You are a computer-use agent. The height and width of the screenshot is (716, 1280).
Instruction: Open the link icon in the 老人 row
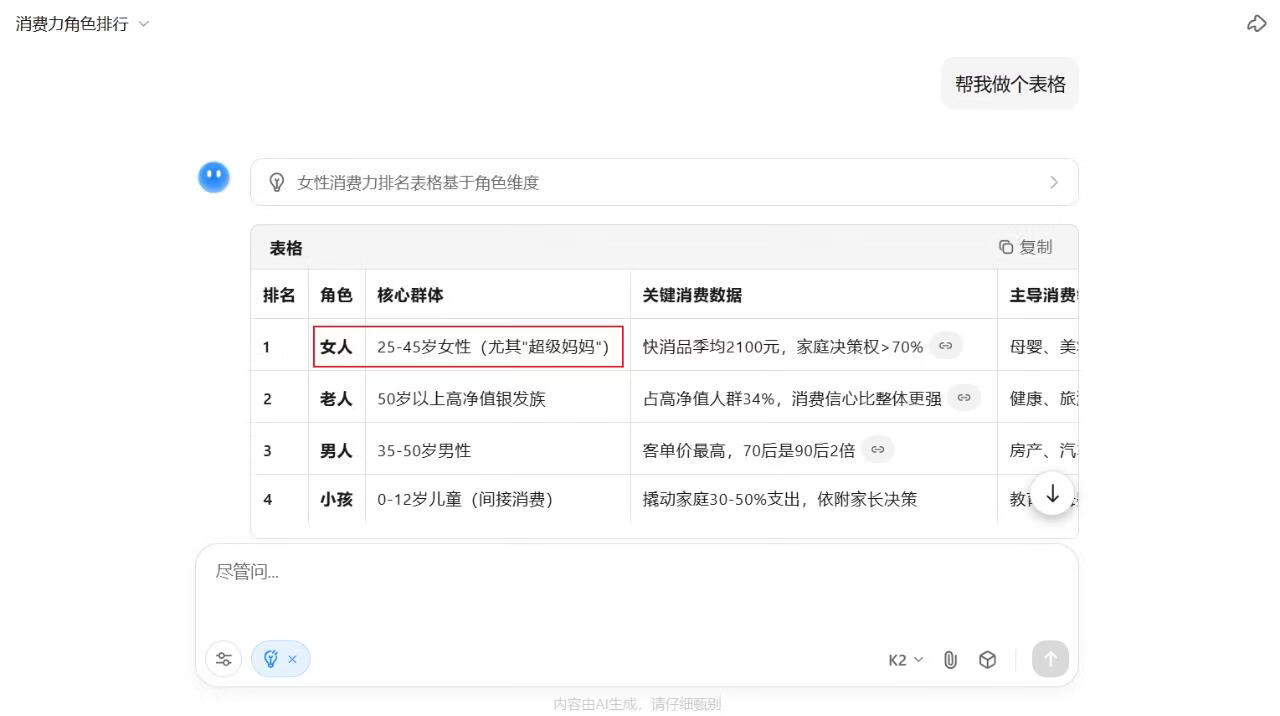pos(963,397)
